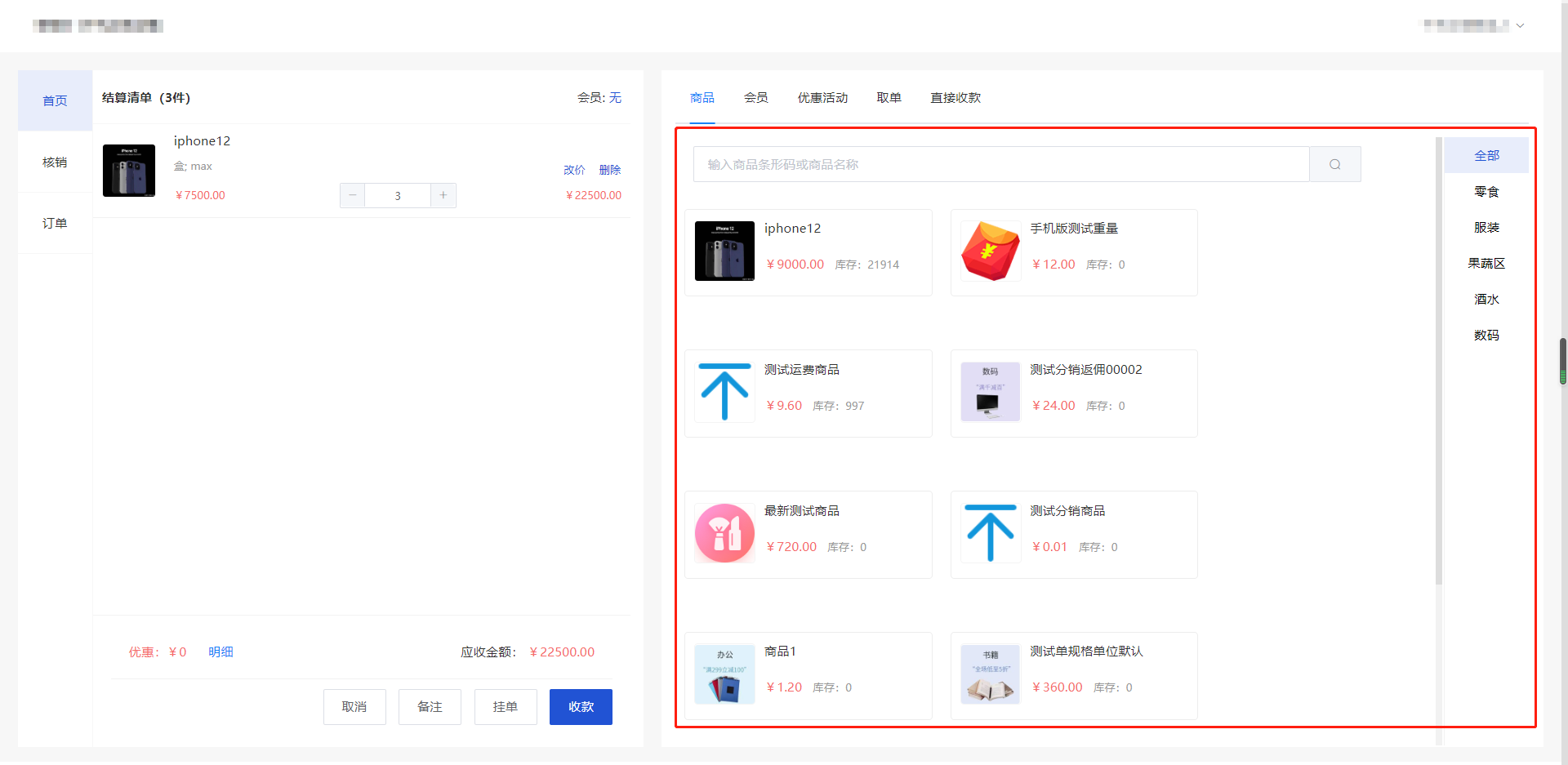The image size is (1568, 765).
Task: Delete iphone12 via 删除 link
Action: click(x=610, y=170)
